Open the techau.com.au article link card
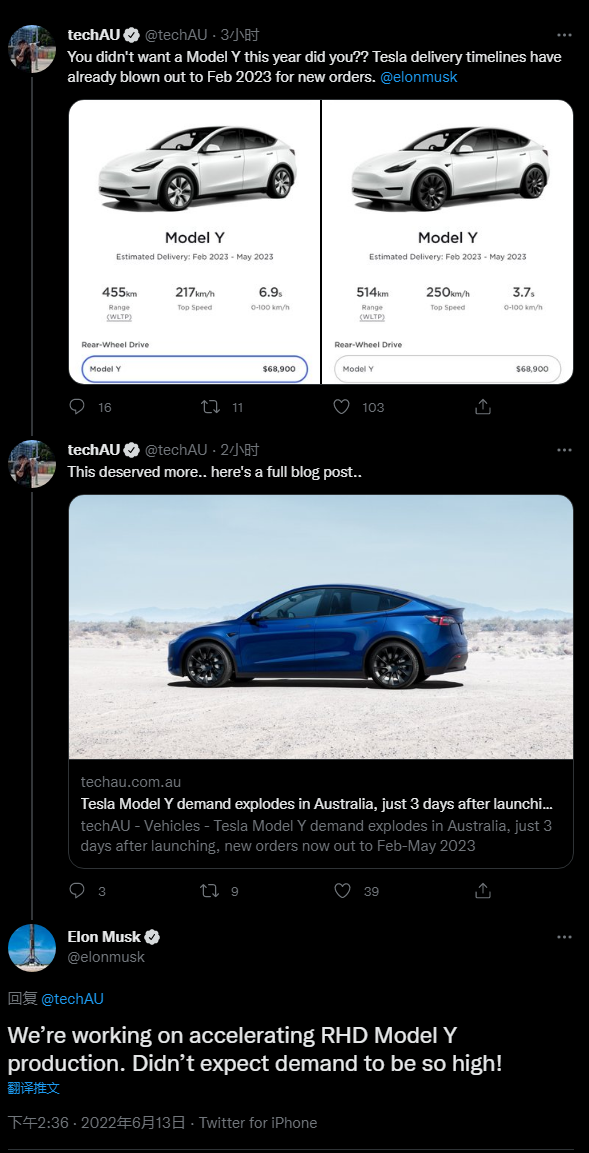The image size is (589, 1153). point(321,814)
